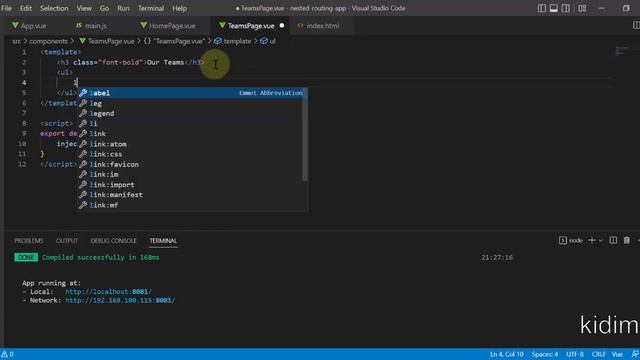640x360 pixels.
Task: Open the Run menu
Action: pyautogui.click(x=123, y=8)
